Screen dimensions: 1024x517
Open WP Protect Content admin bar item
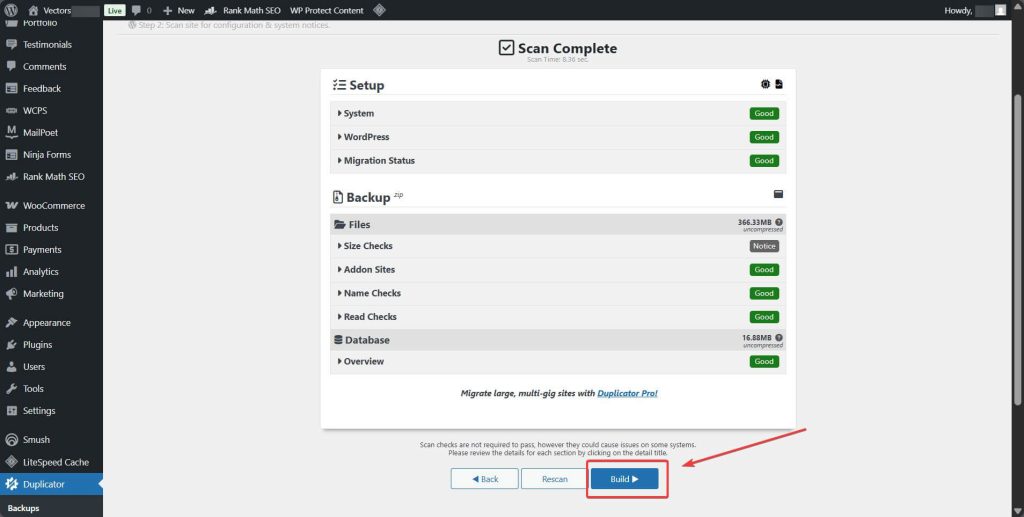click(327, 10)
